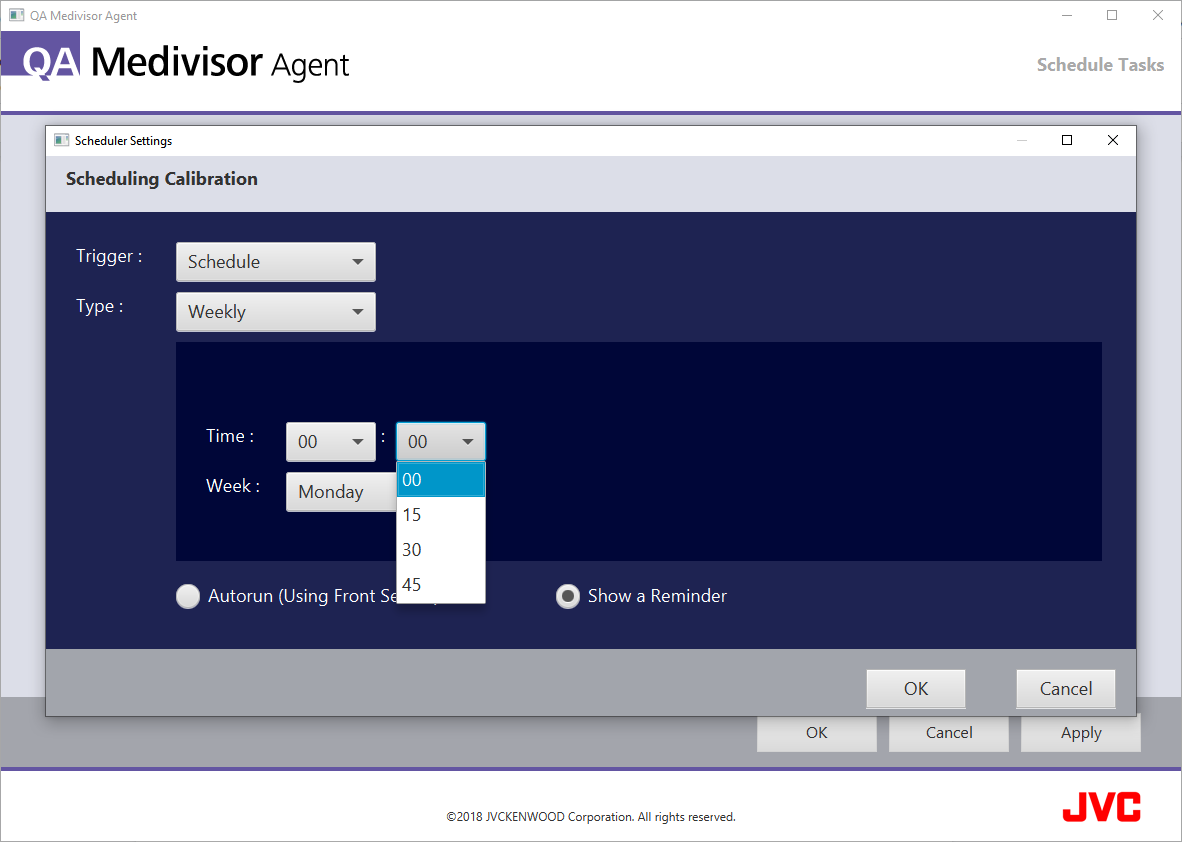
Task: Select 15 in the minutes list
Action: coord(441,515)
